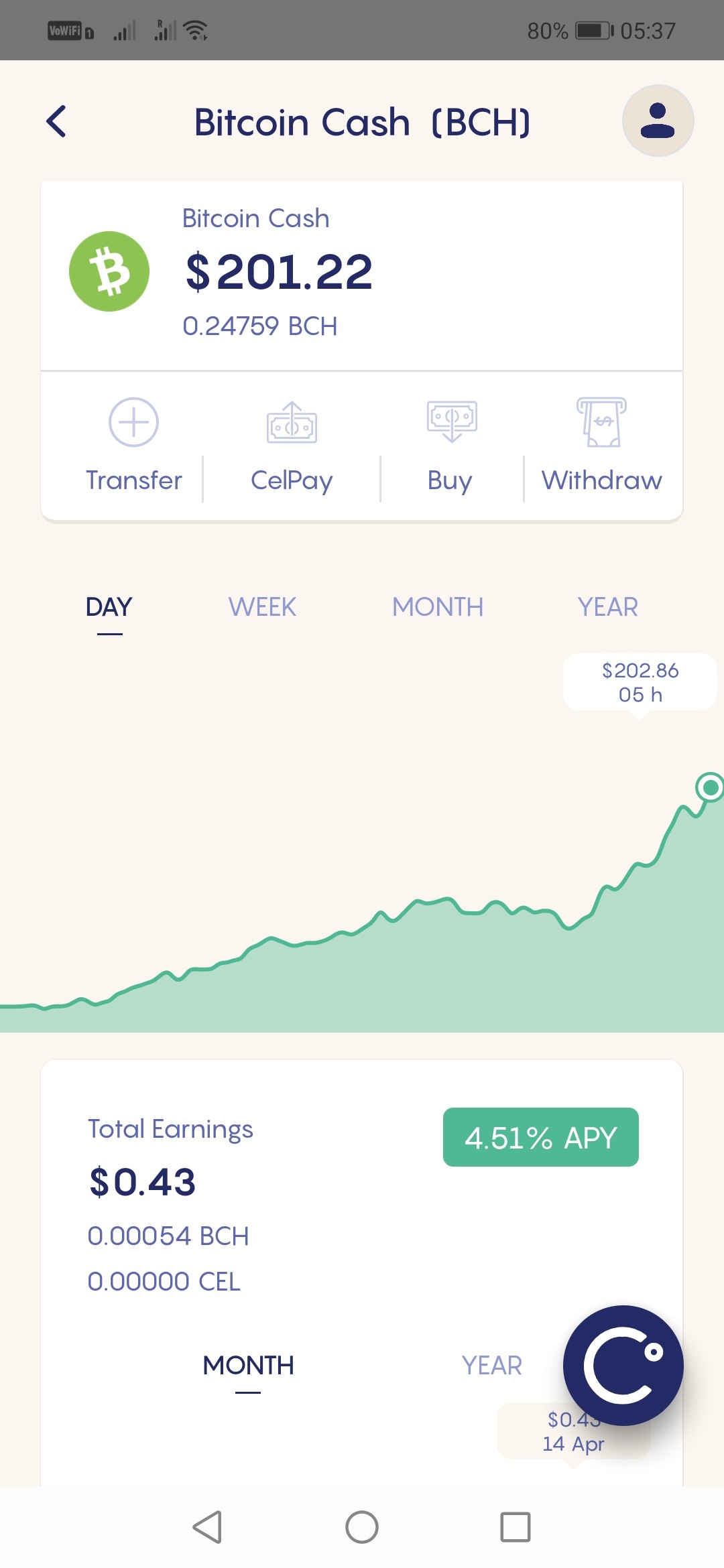The height and width of the screenshot is (1568, 724).
Task: Tap the 4.51% APY badge
Action: [x=541, y=1137]
